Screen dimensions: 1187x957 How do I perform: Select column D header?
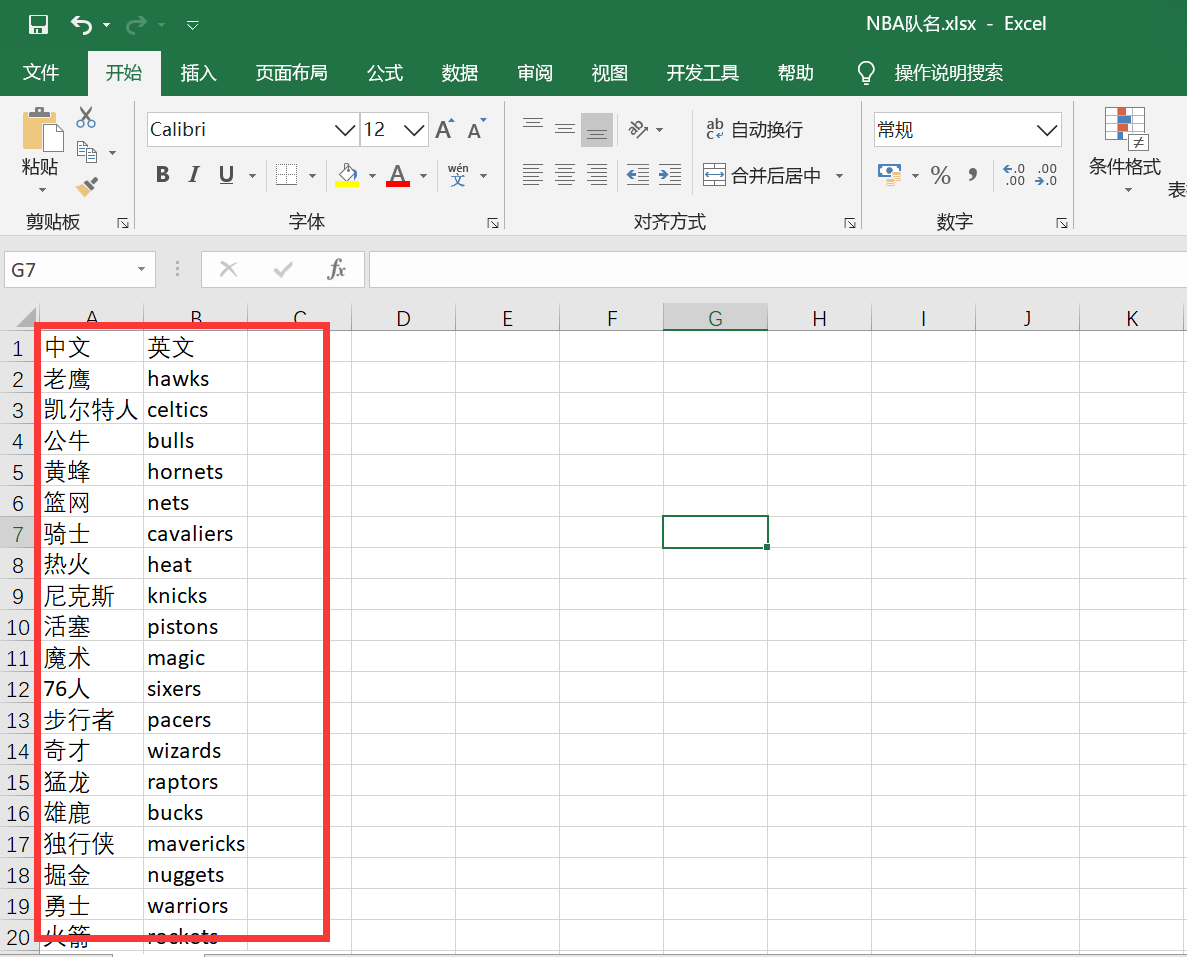(x=403, y=318)
